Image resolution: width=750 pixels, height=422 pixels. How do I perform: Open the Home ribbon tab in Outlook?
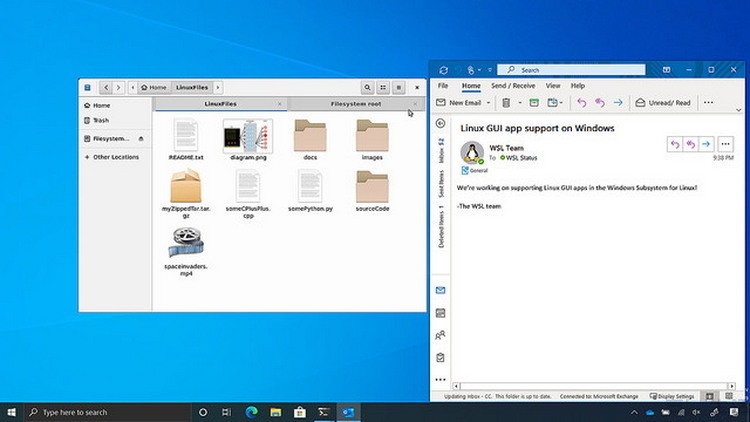click(x=471, y=86)
